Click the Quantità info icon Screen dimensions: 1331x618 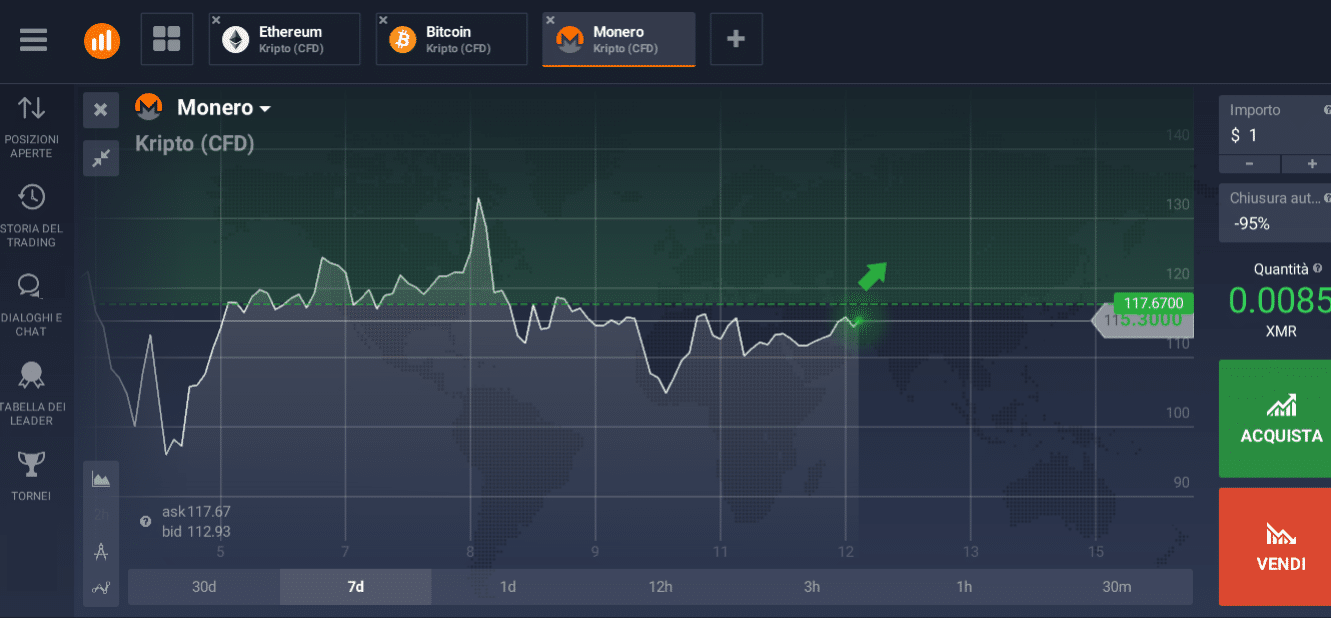1317,268
